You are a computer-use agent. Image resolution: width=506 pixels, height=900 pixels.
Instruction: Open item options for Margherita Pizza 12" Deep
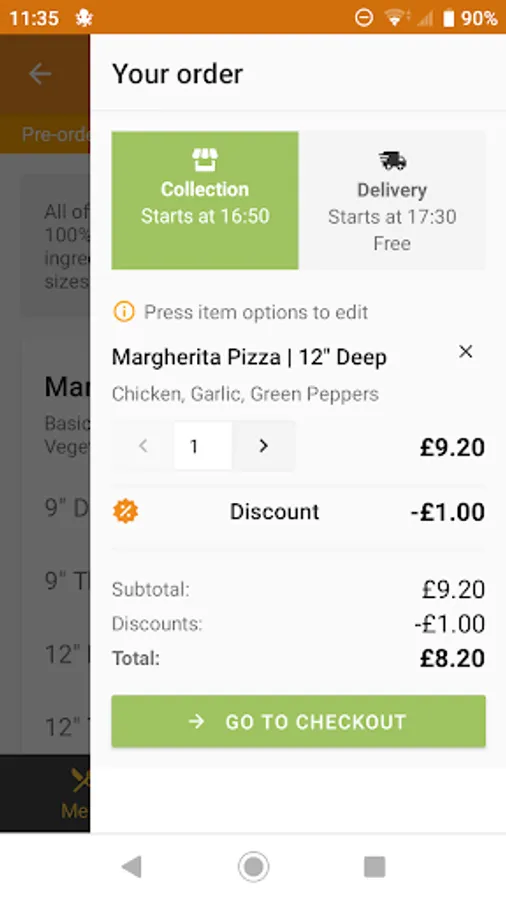click(x=249, y=358)
